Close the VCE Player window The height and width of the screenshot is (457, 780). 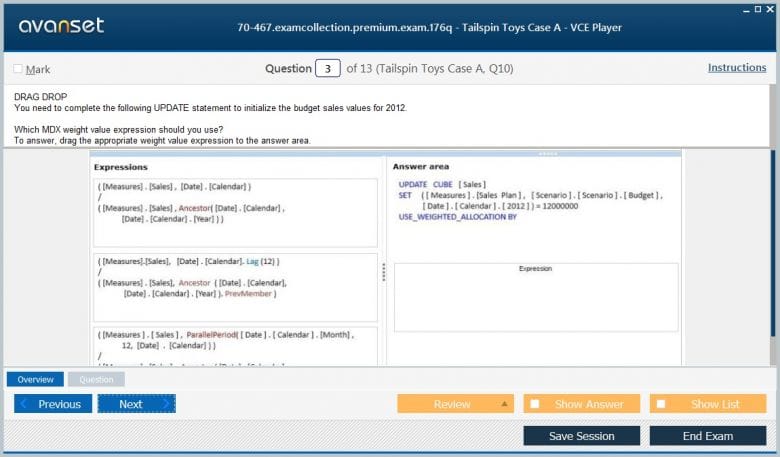[x=770, y=9]
